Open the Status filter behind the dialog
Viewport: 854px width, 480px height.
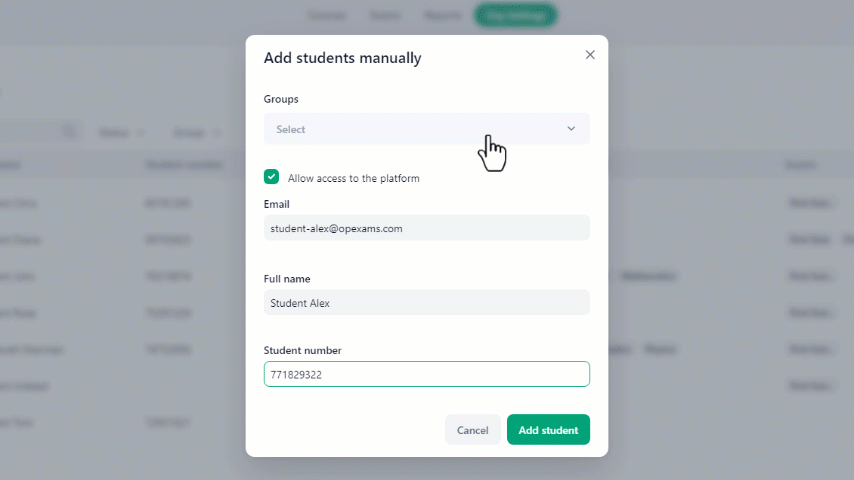point(121,133)
